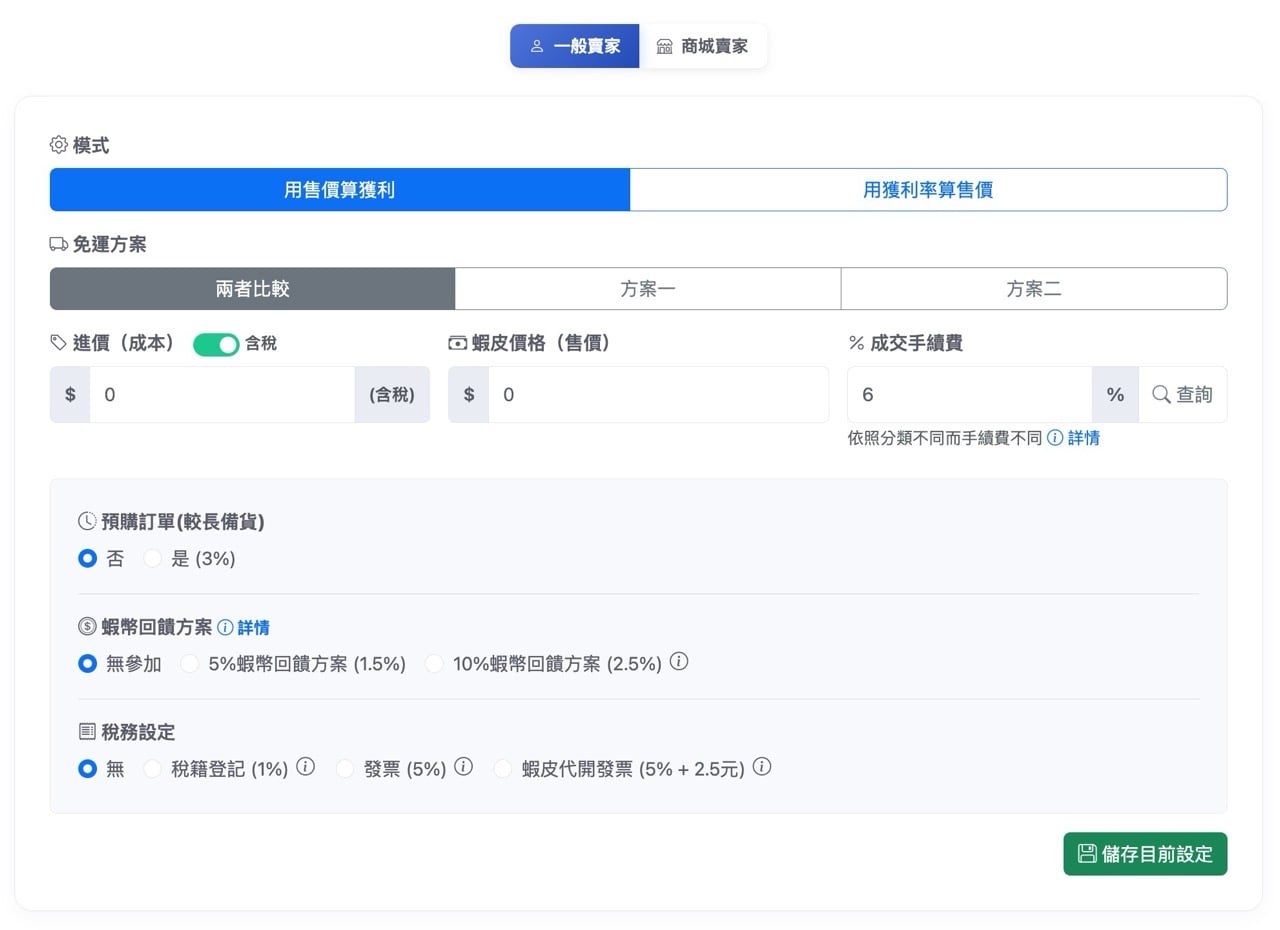
Task: Click the tag icon beside 進價（成本）
Action: (58, 343)
